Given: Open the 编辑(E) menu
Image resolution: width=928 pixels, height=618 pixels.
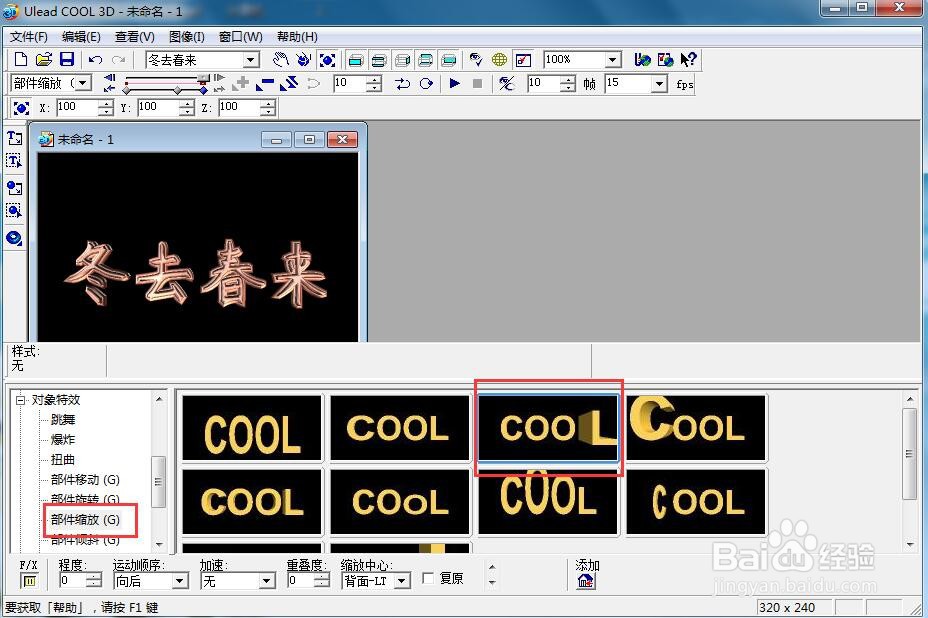Looking at the screenshot, I should tap(81, 37).
